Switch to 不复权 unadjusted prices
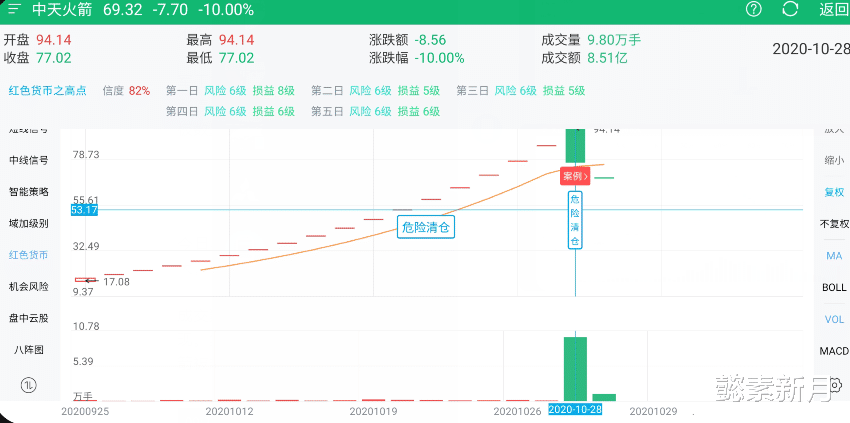Screen dimensions: 850x423 834,224
